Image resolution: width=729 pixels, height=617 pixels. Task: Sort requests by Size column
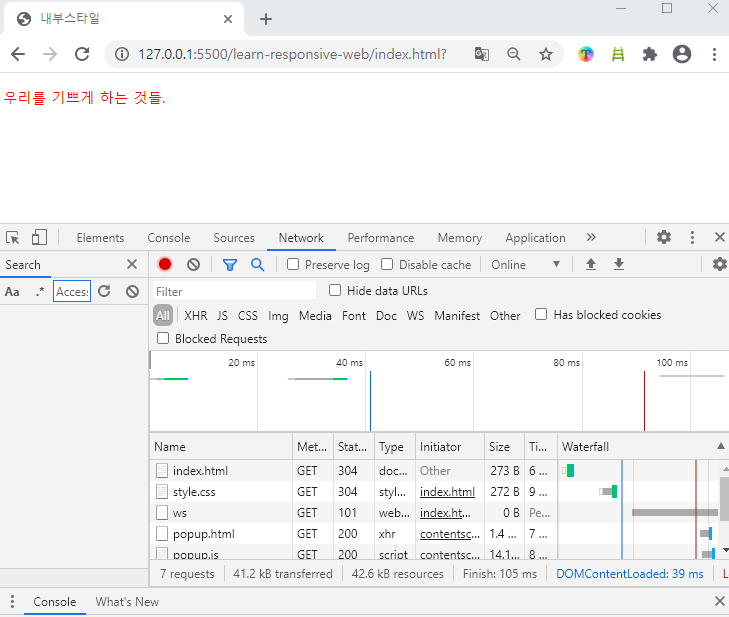(504, 446)
